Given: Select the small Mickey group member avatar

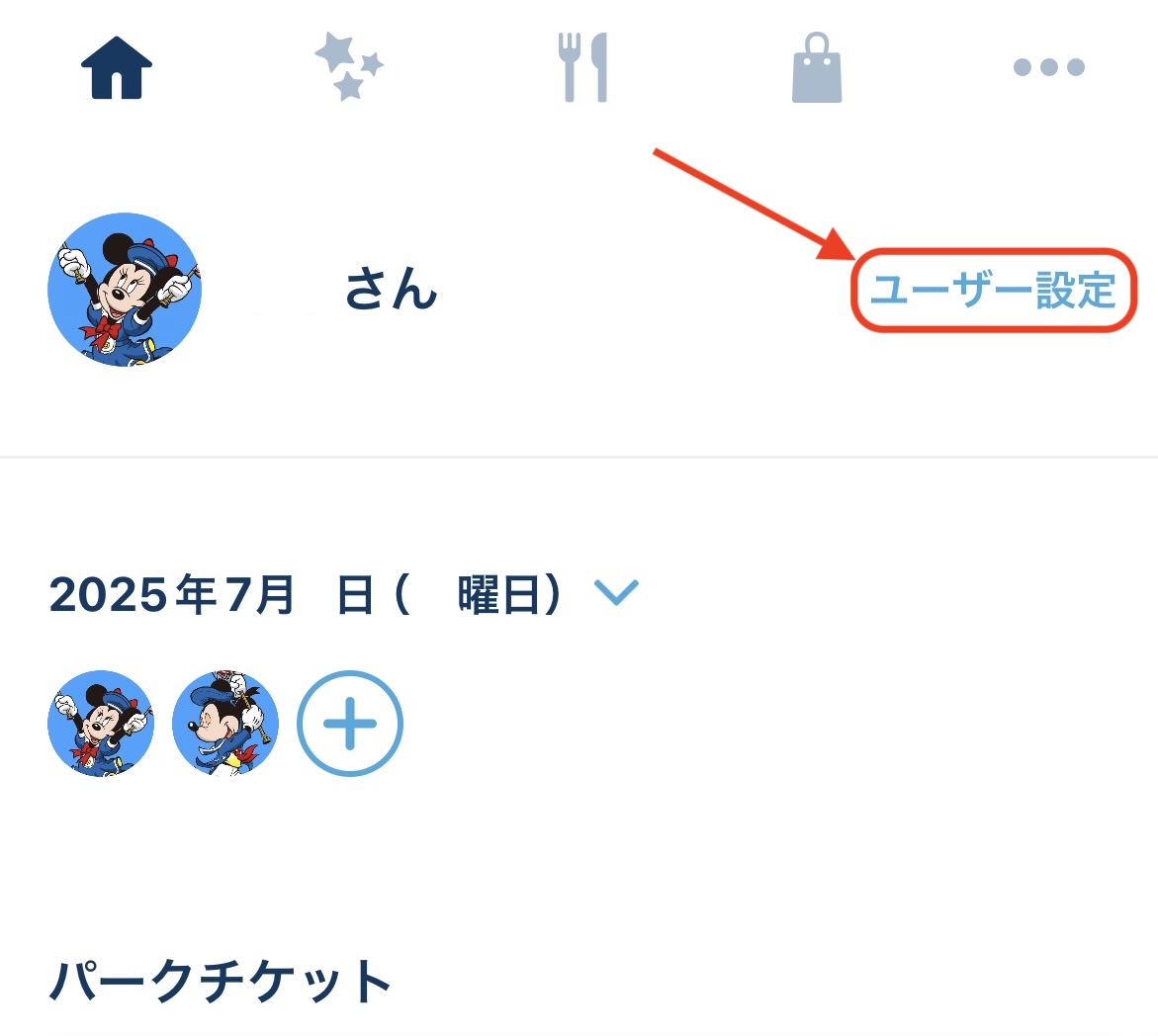Looking at the screenshot, I should click(225, 723).
